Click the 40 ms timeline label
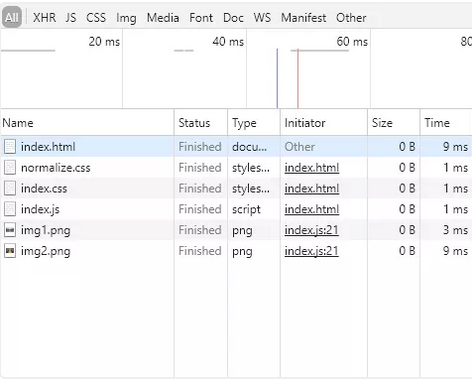Viewport: 472px width, 389px height. 228,42
